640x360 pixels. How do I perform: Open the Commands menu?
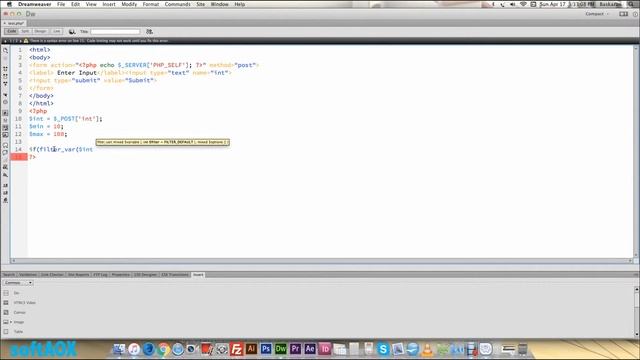tap(178, 4)
